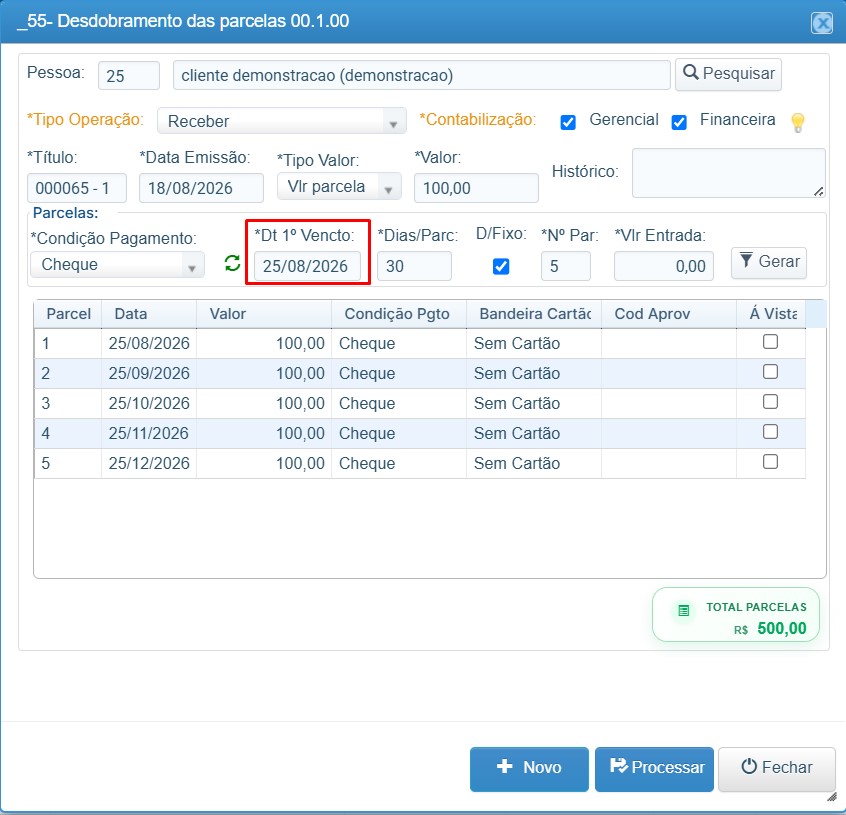Click the Título field
Viewport: 846px width, 815px height.
pyautogui.click(x=77, y=188)
